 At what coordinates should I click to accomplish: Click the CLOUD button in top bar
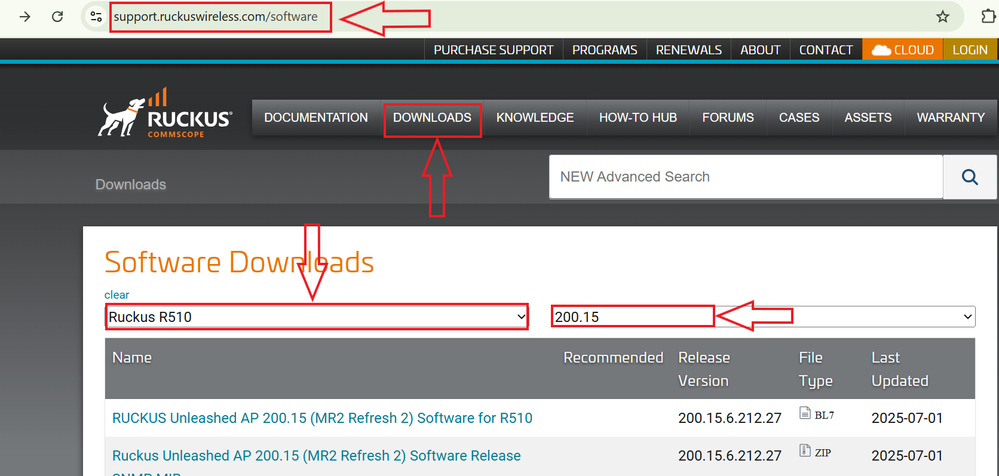(903, 50)
